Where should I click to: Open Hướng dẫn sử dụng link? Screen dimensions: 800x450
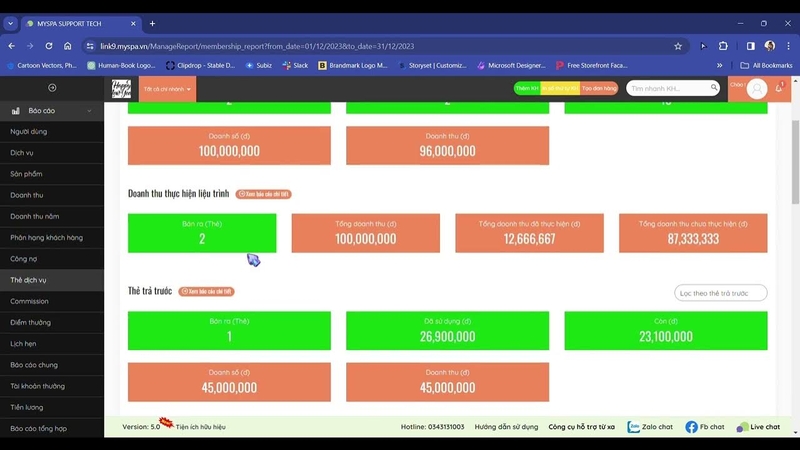[x=506, y=427]
